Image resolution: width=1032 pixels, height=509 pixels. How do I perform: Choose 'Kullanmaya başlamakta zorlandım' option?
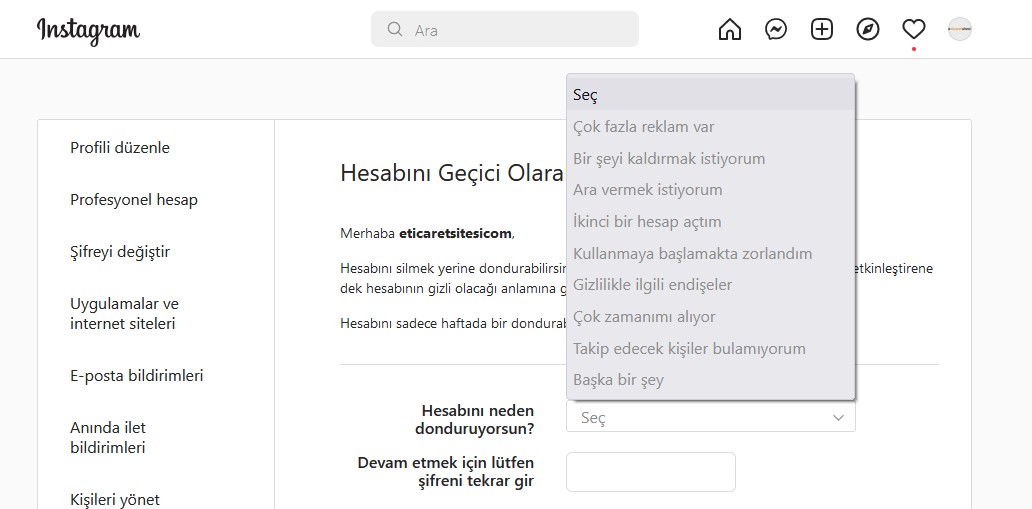click(711, 254)
